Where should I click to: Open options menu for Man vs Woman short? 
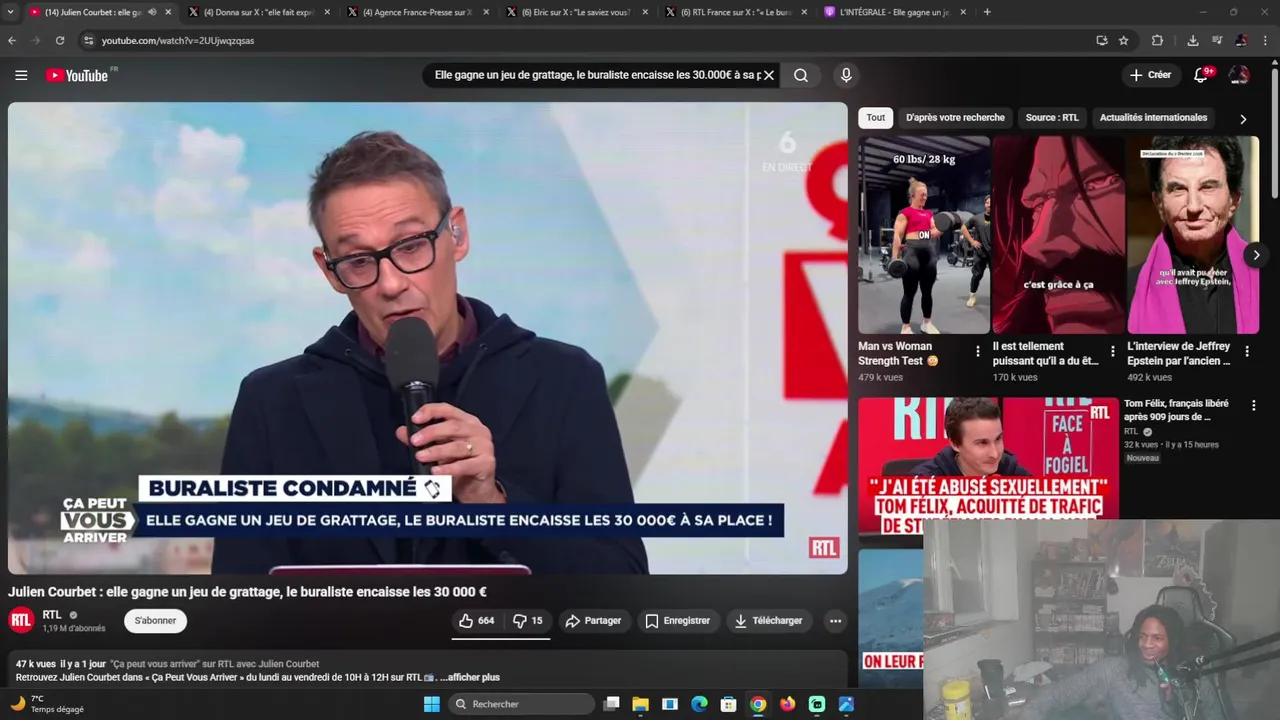click(978, 351)
